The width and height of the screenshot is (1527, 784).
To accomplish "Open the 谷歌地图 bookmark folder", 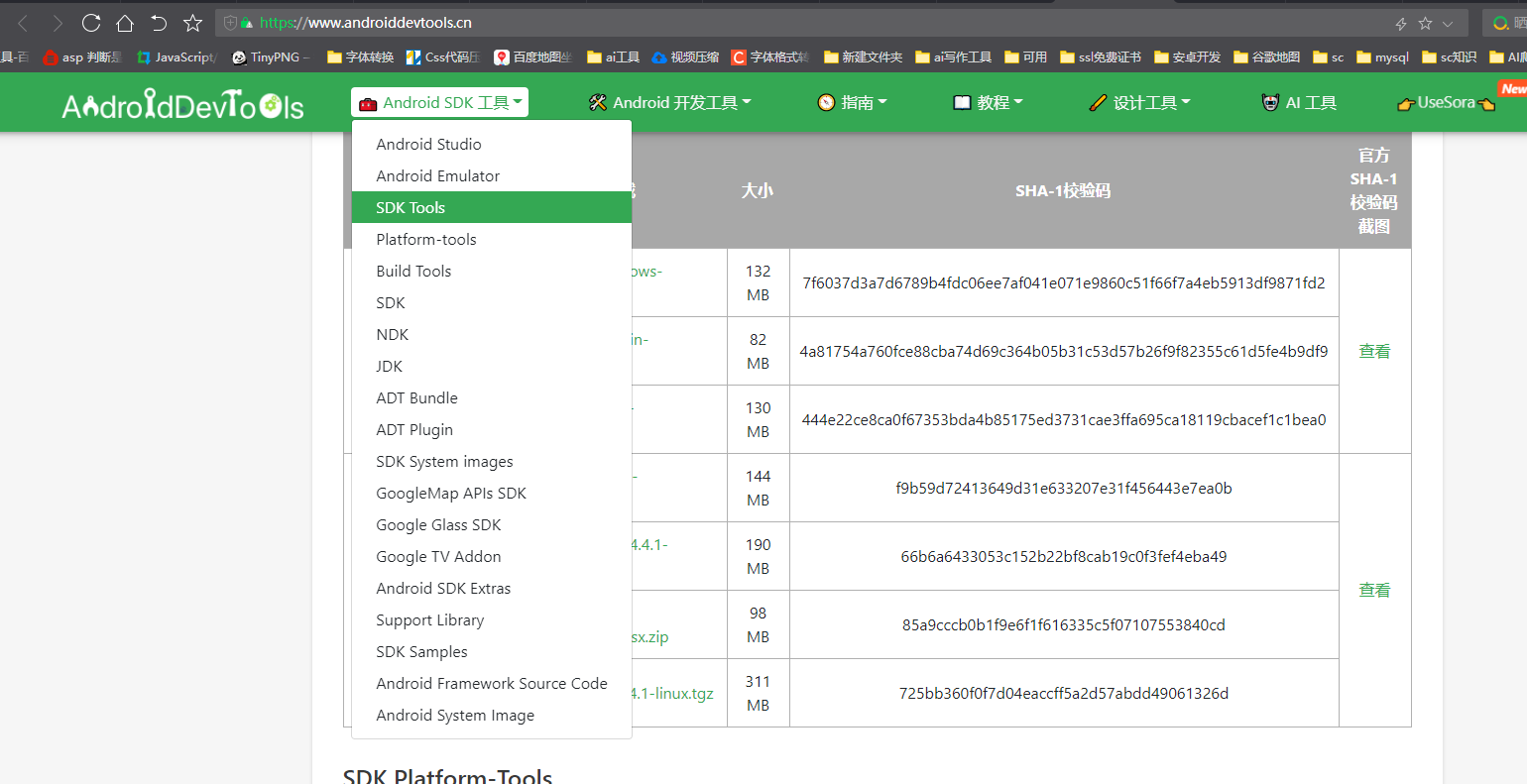I will point(1267,57).
